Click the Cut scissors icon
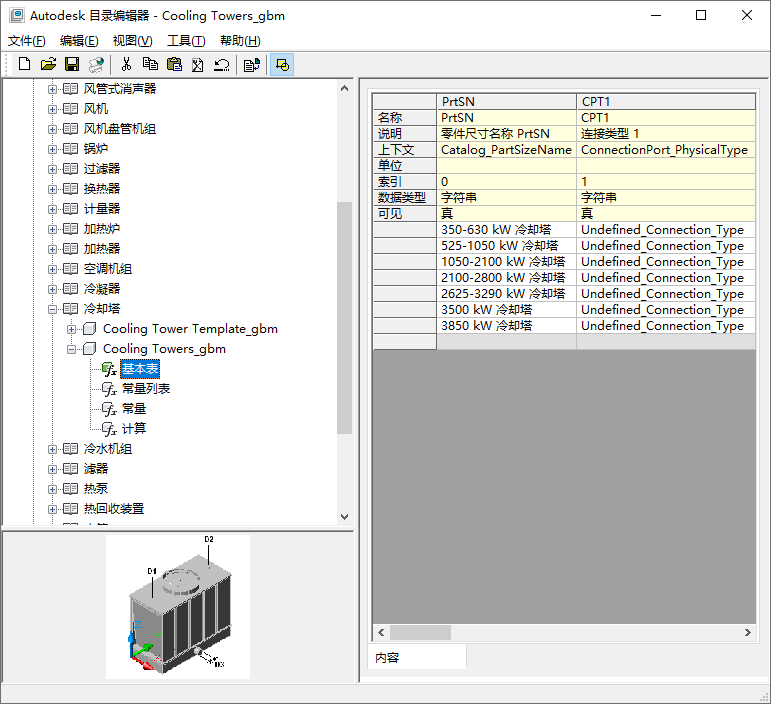Image resolution: width=771 pixels, height=704 pixels. [126, 64]
